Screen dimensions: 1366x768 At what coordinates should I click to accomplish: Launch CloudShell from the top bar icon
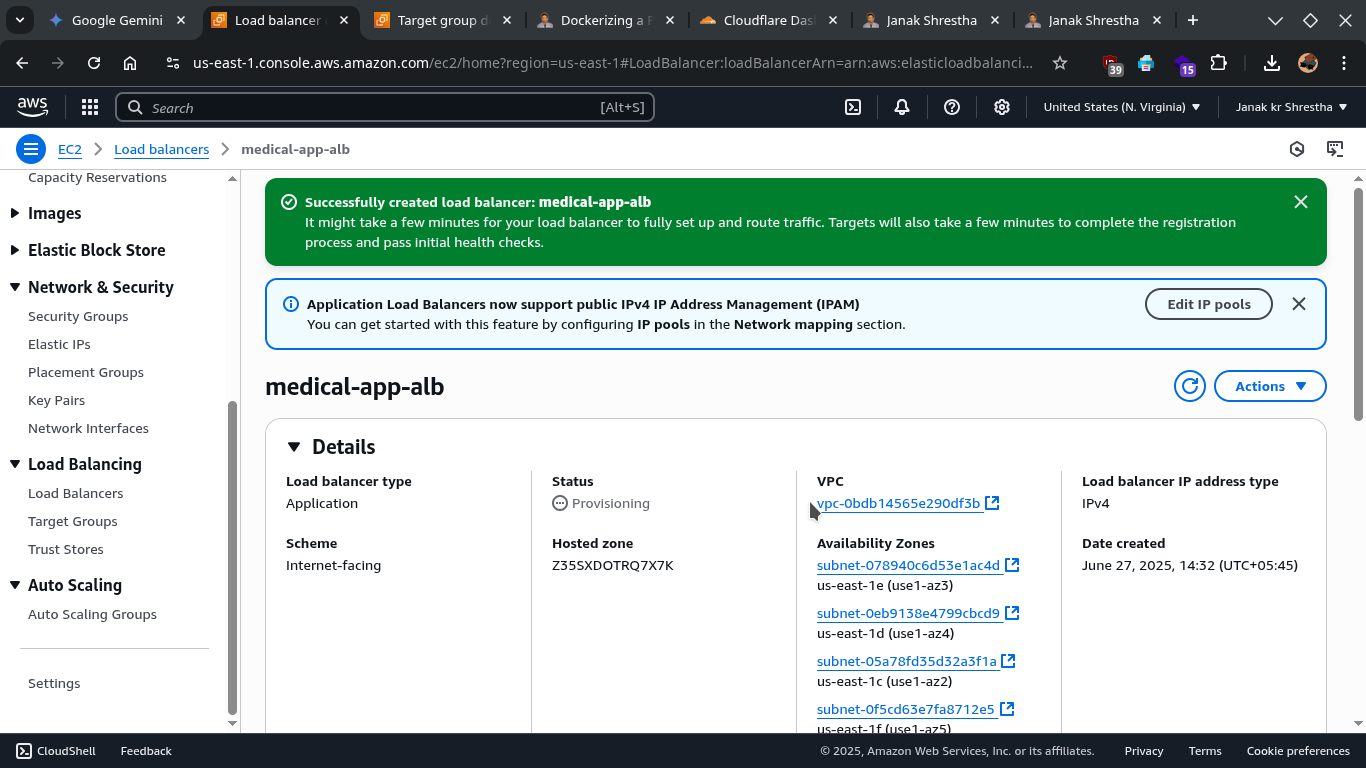[853, 107]
